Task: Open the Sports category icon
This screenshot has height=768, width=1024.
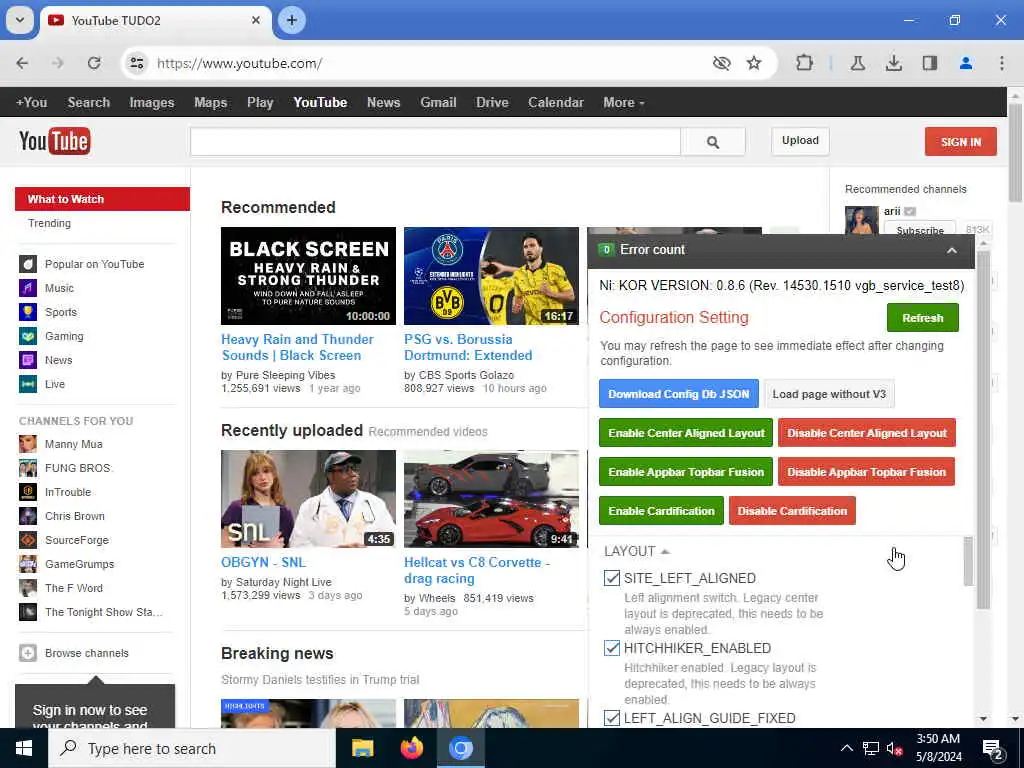Action: point(27,312)
